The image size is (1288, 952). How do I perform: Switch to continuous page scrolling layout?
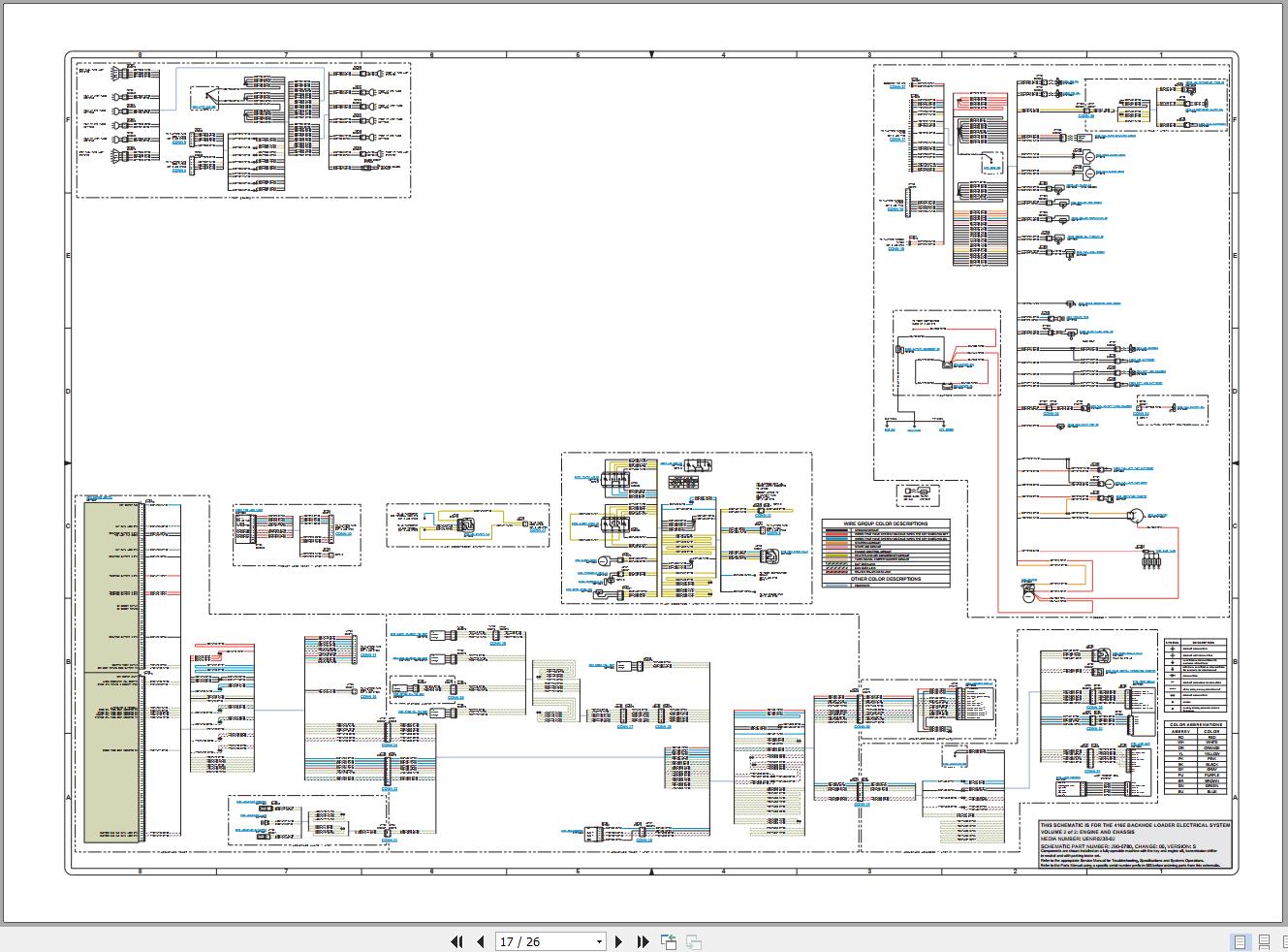pyautogui.click(x=1263, y=941)
